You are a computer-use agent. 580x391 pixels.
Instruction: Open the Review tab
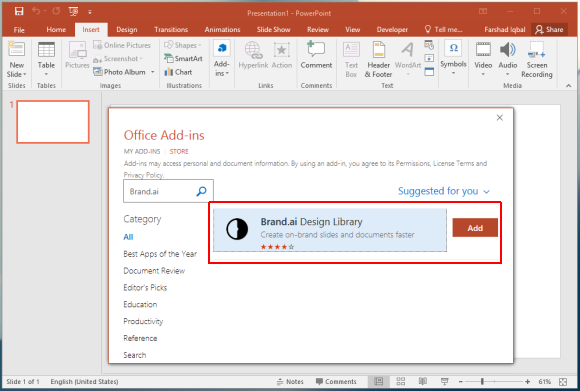tap(318, 30)
